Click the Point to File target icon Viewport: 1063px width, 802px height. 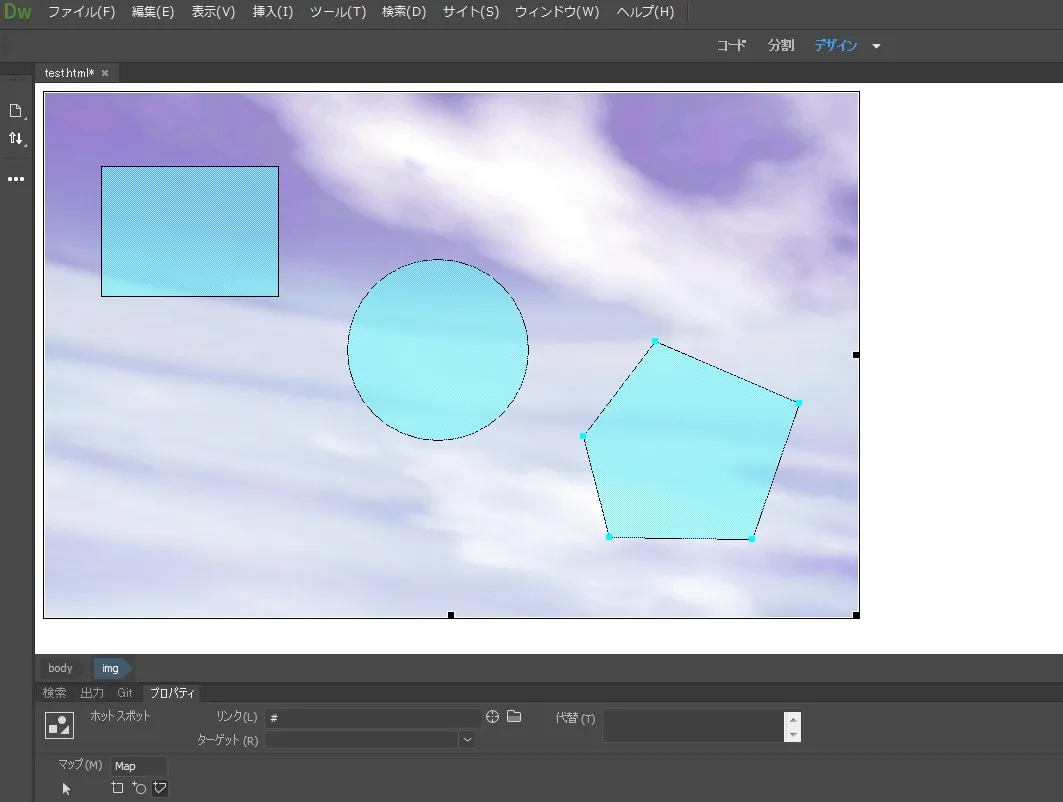pos(492,717)
